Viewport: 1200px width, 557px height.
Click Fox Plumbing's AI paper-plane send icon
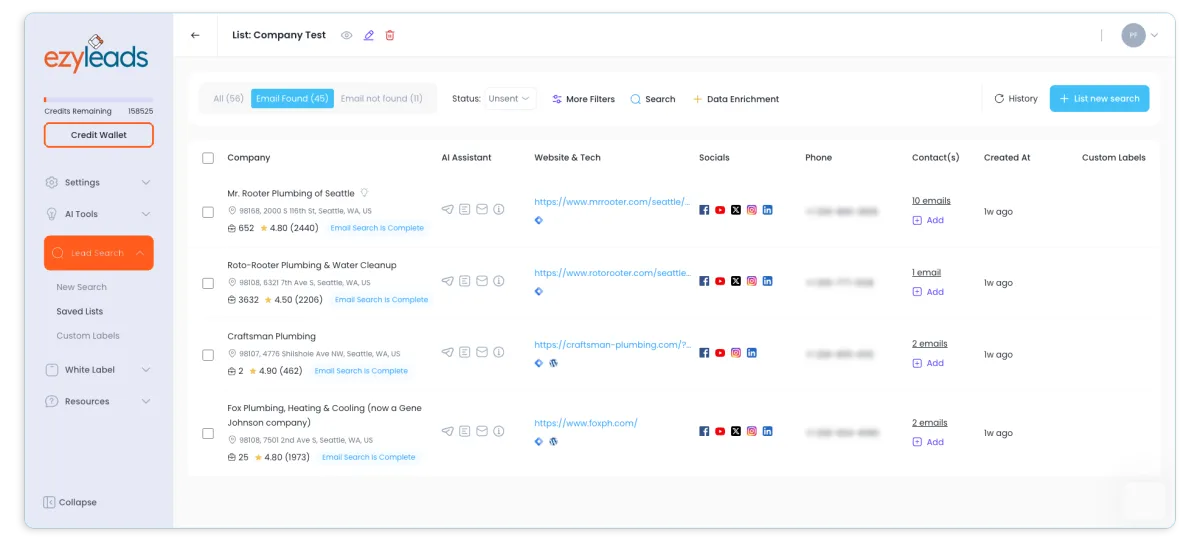(x=447, y=431)
